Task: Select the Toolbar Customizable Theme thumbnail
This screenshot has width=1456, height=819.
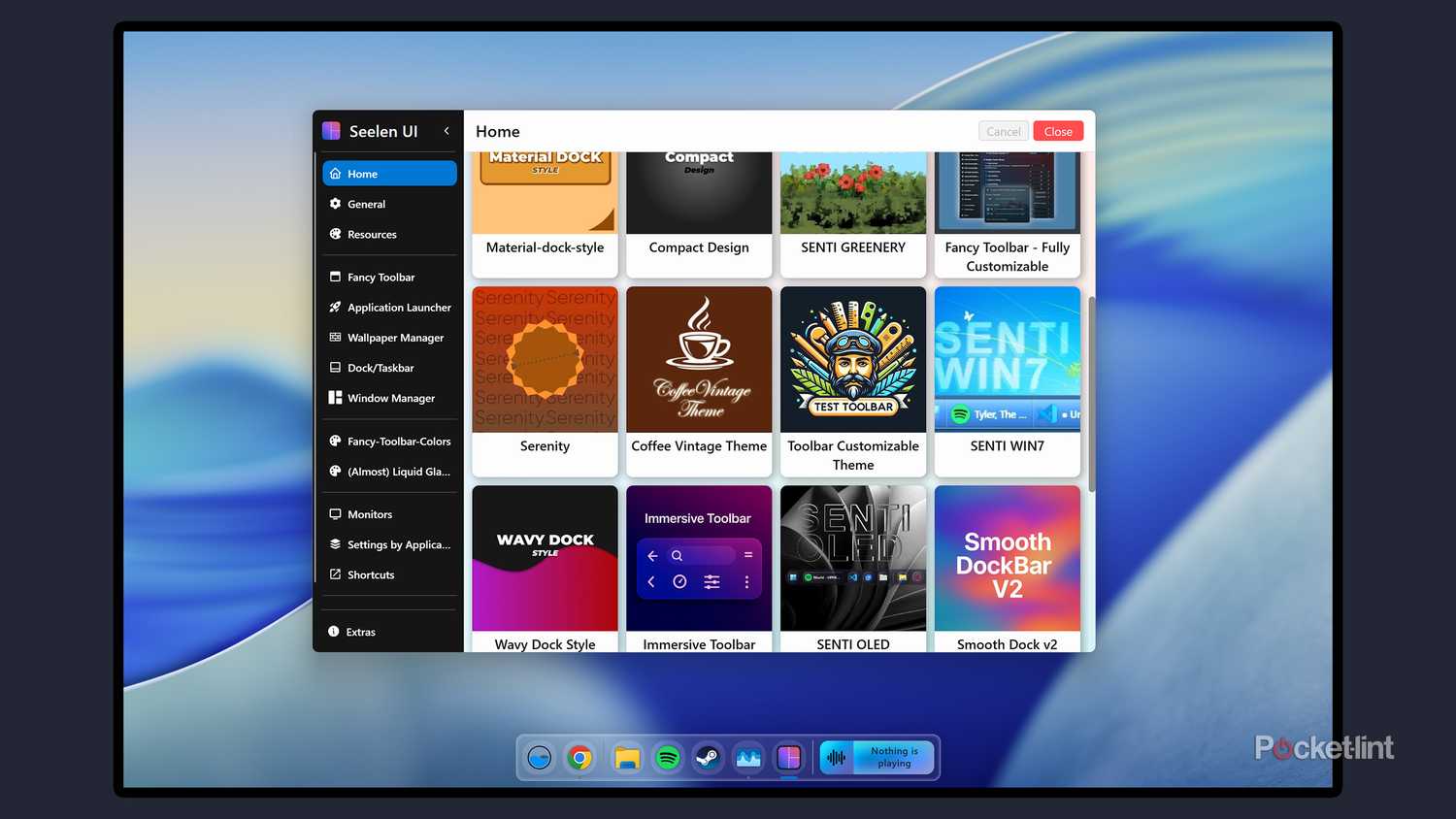Action: 853,359
